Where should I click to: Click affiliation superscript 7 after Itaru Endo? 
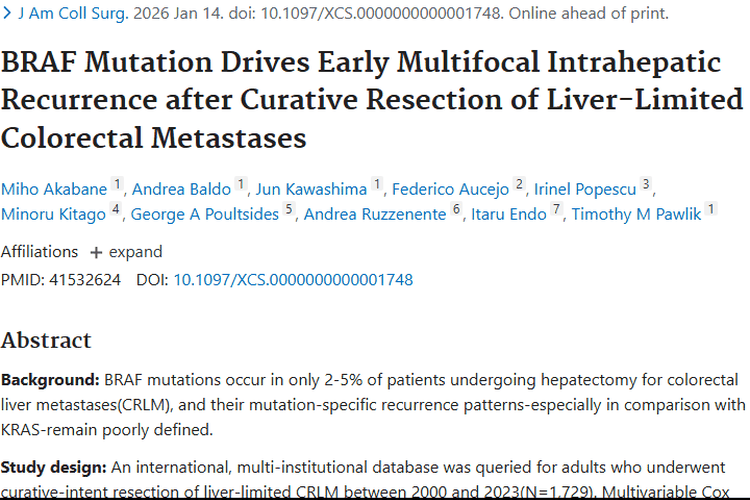[x=557, y=210]
